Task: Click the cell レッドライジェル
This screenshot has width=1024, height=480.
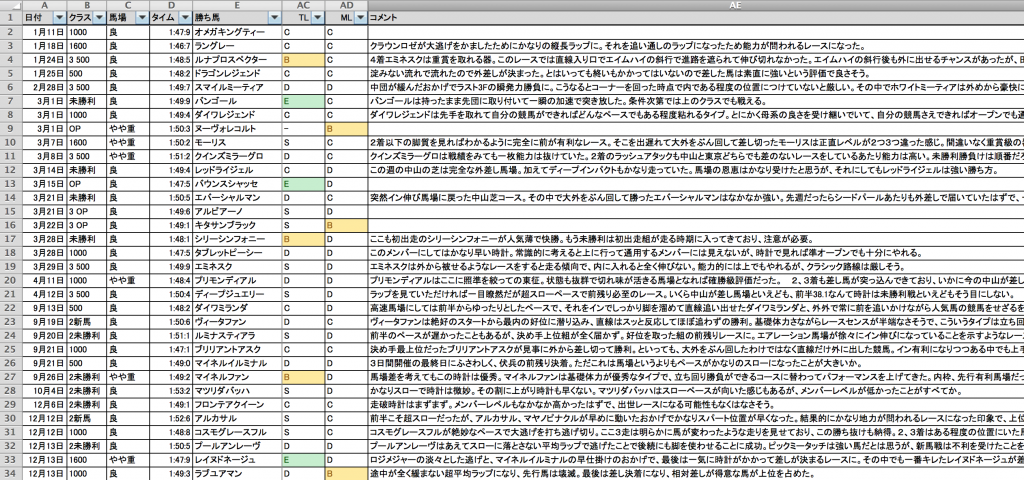Action: 238,170
